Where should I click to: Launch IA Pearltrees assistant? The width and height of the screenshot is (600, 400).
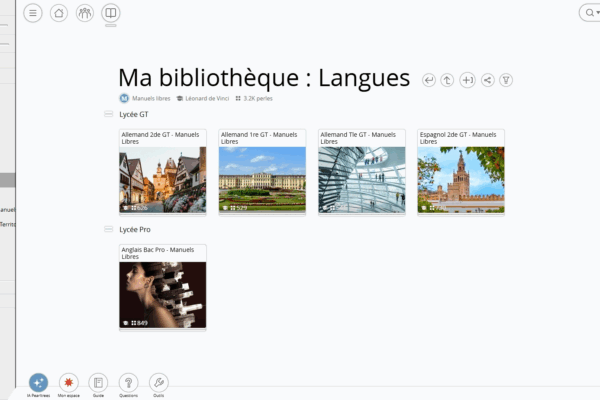point(38,382)
